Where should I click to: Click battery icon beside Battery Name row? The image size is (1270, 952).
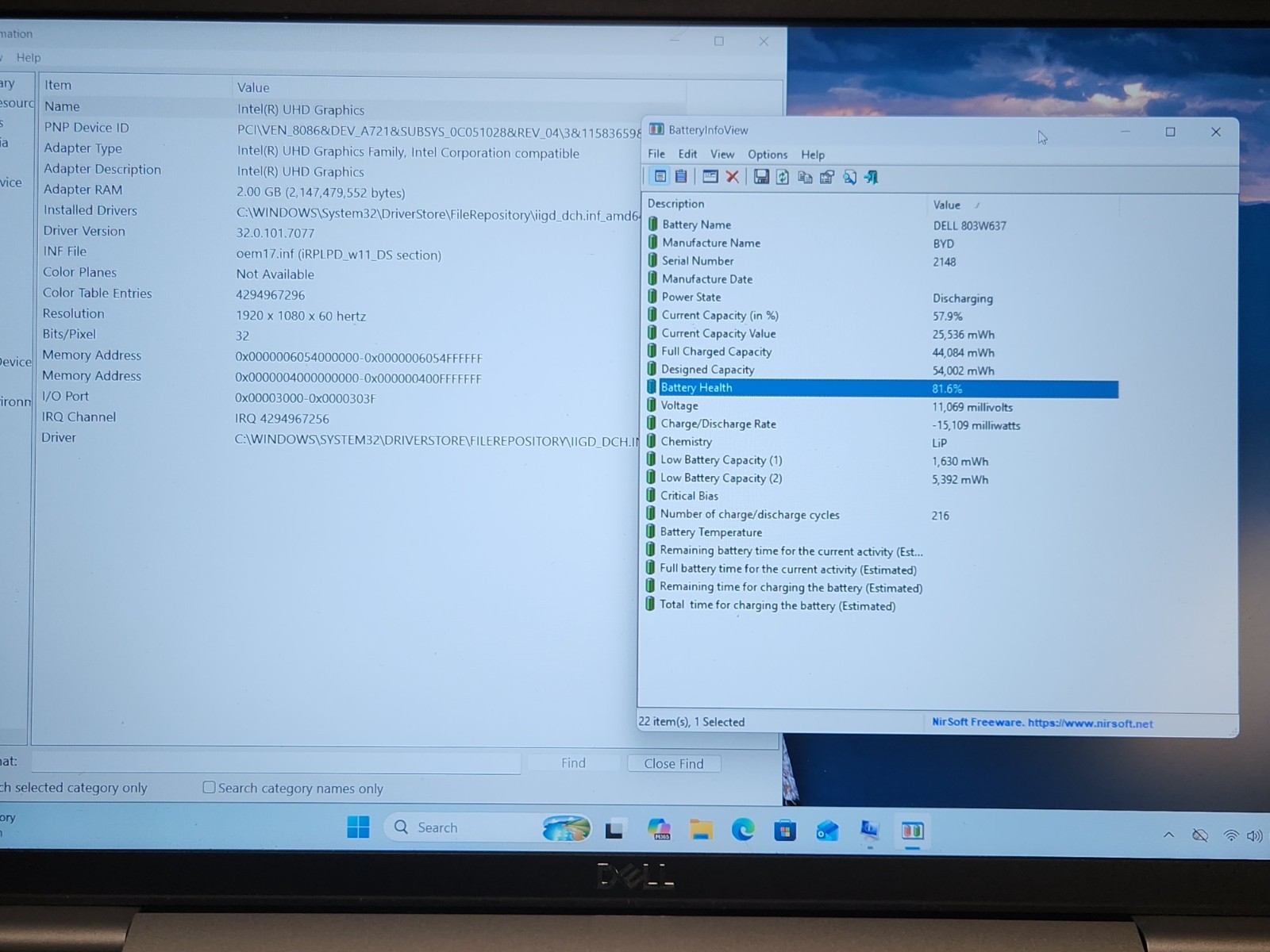(652, 224)
